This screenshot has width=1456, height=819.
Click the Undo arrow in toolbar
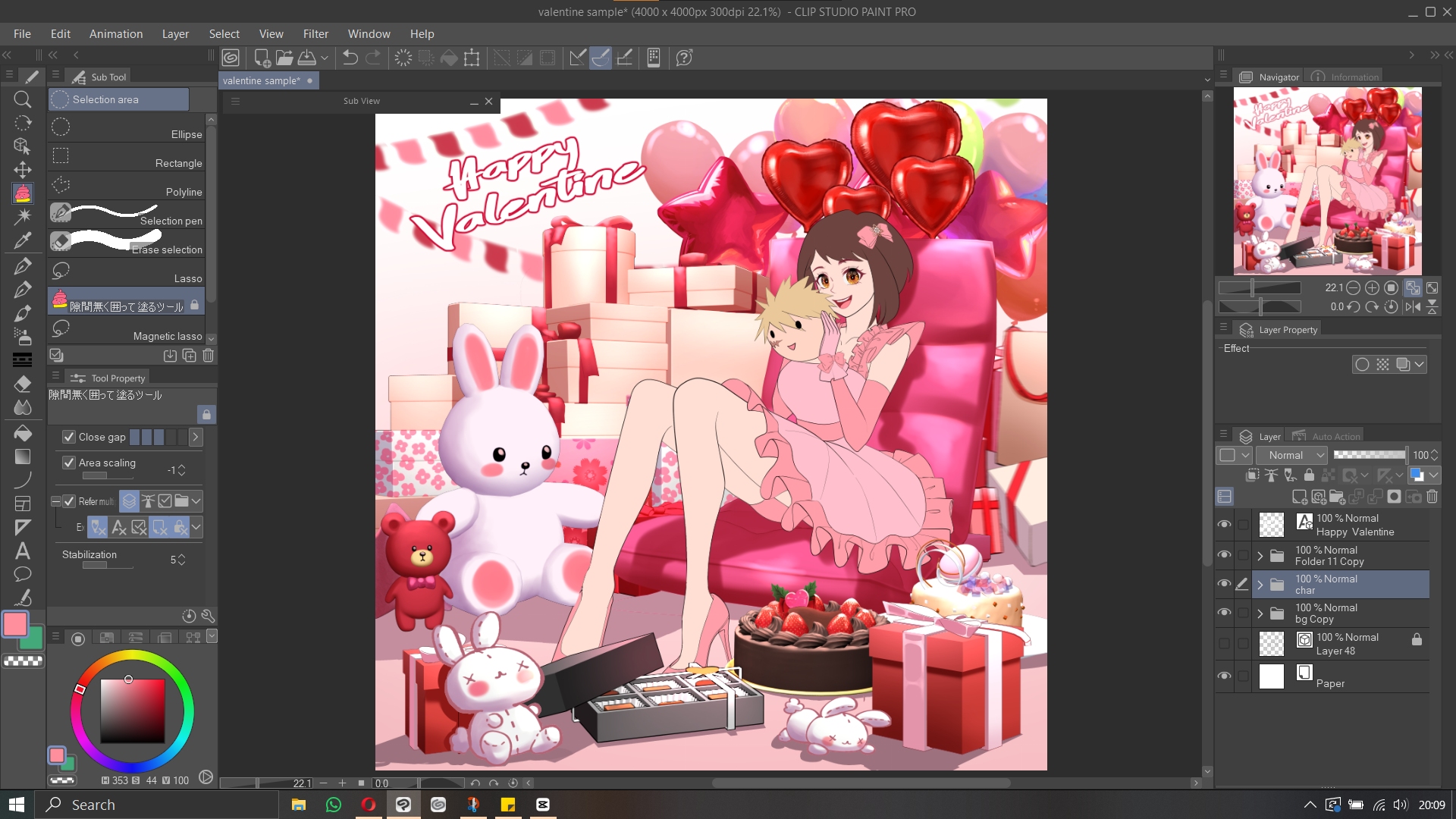[350, 58]
